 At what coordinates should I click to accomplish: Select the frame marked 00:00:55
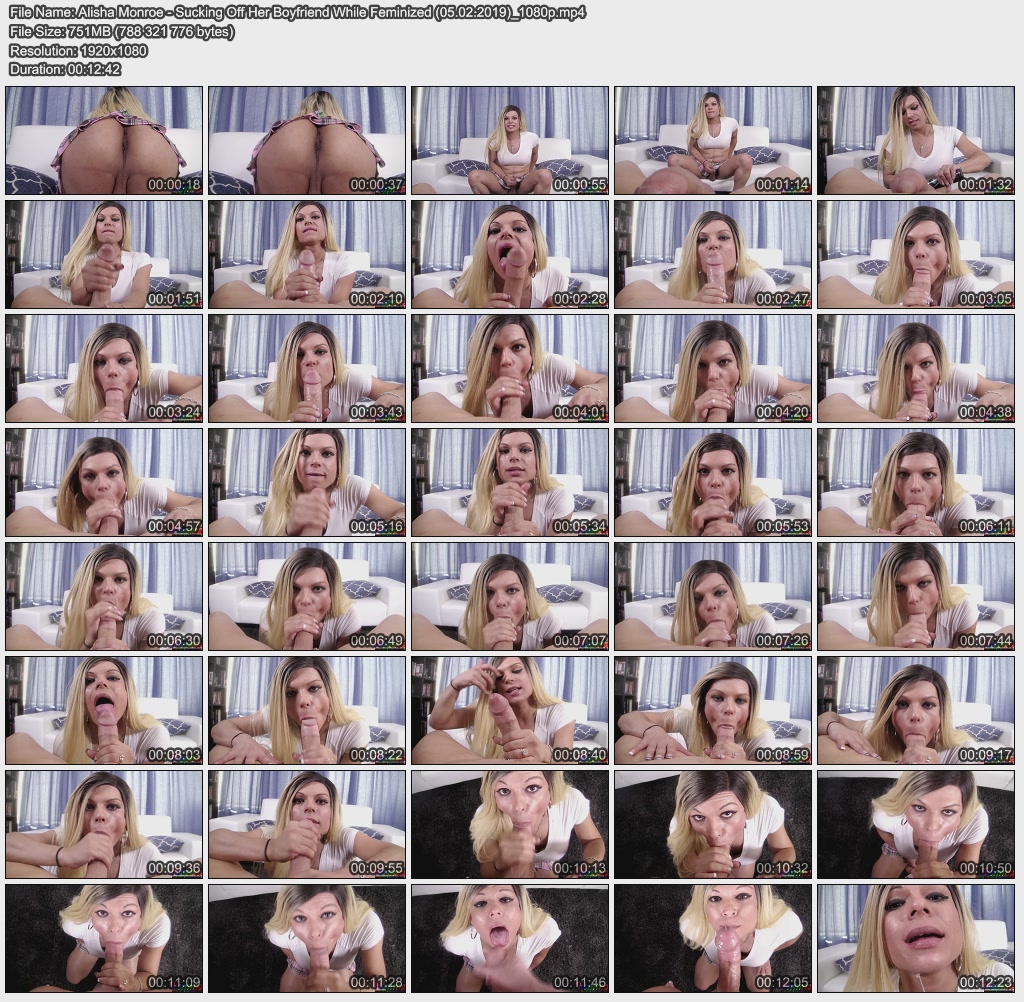pos(509,140)
